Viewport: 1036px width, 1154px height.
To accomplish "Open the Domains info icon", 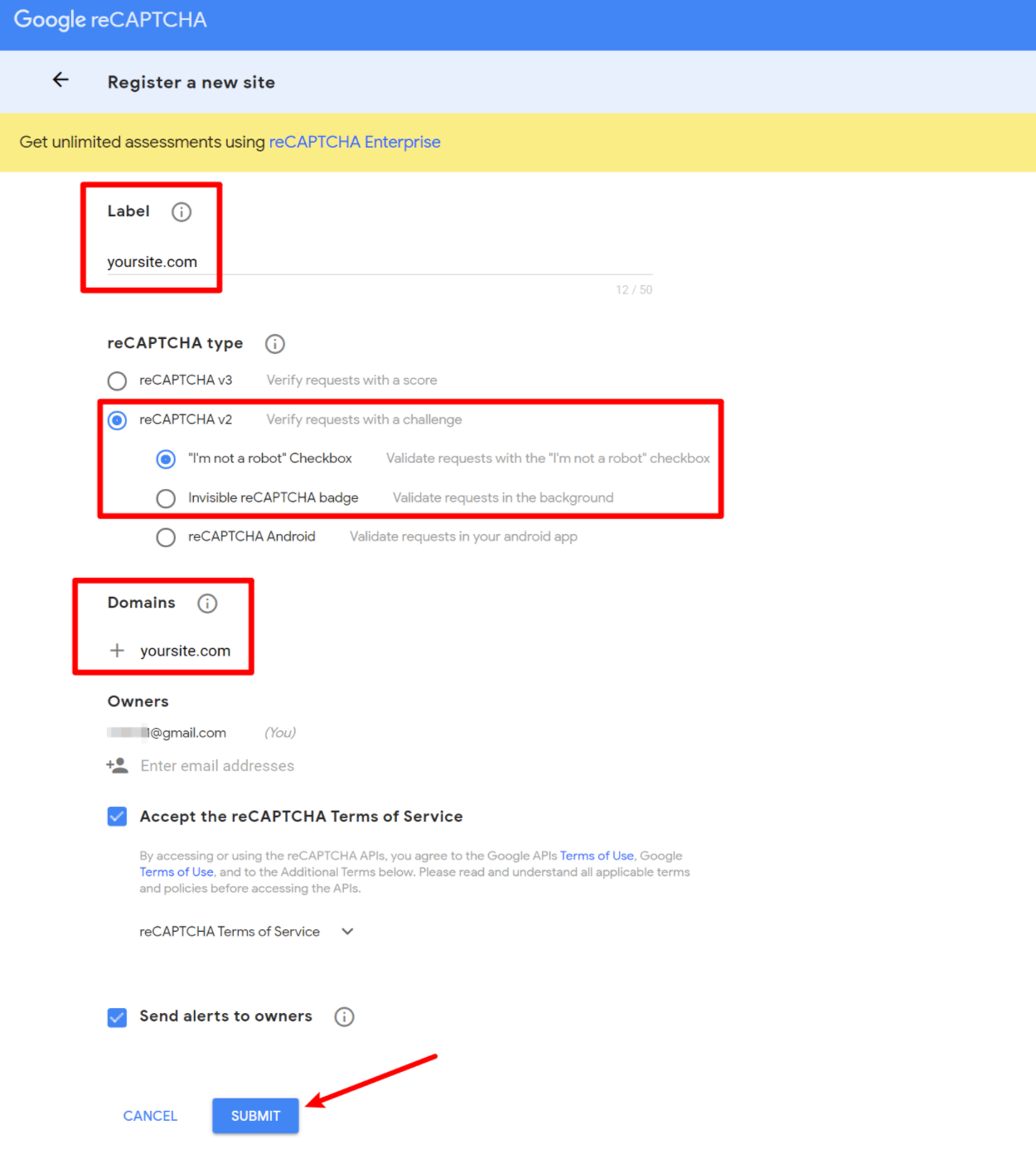I will [207, 604].
